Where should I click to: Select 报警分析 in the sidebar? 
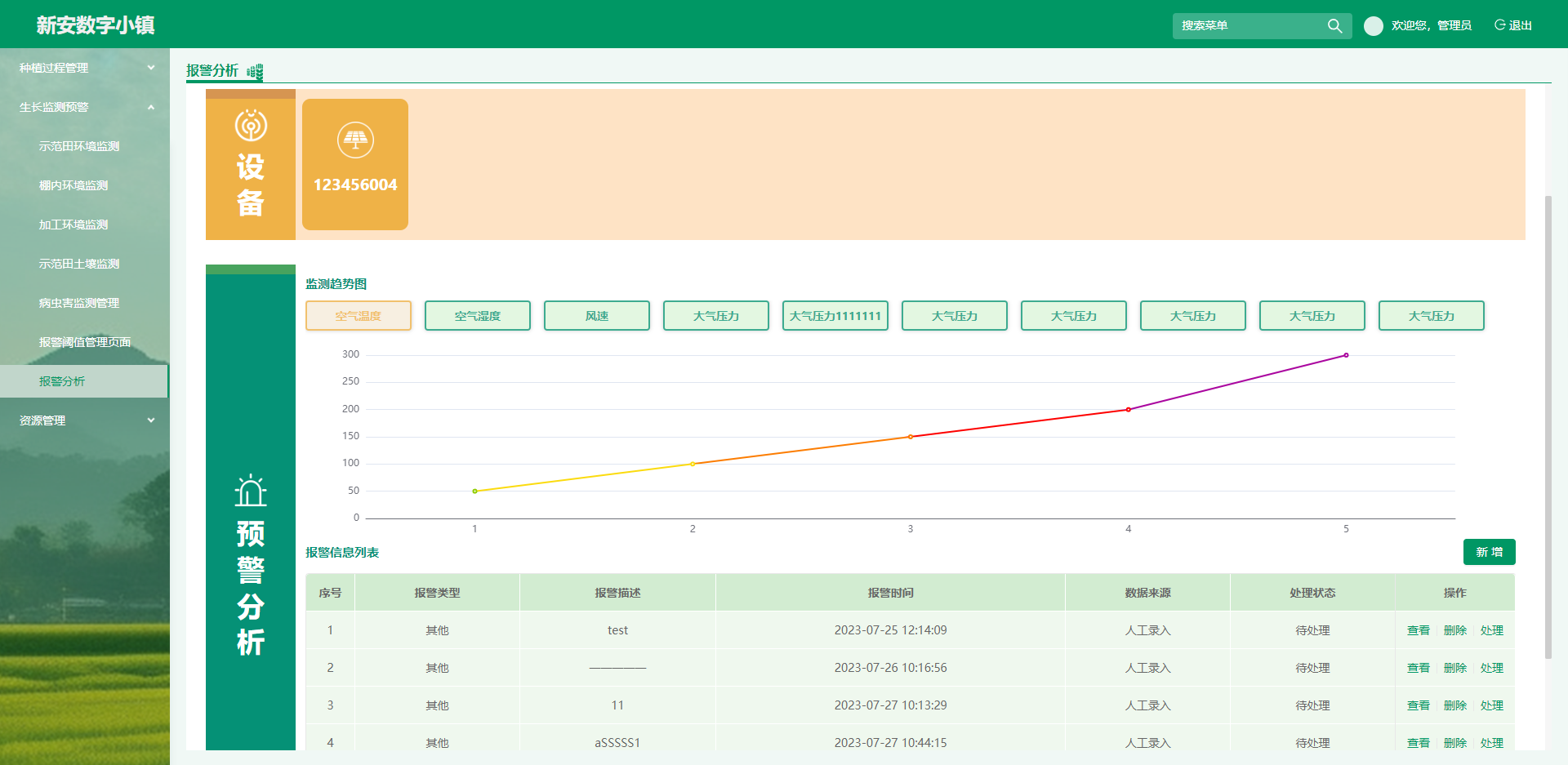pyautogui.click(x=84, y=381)
